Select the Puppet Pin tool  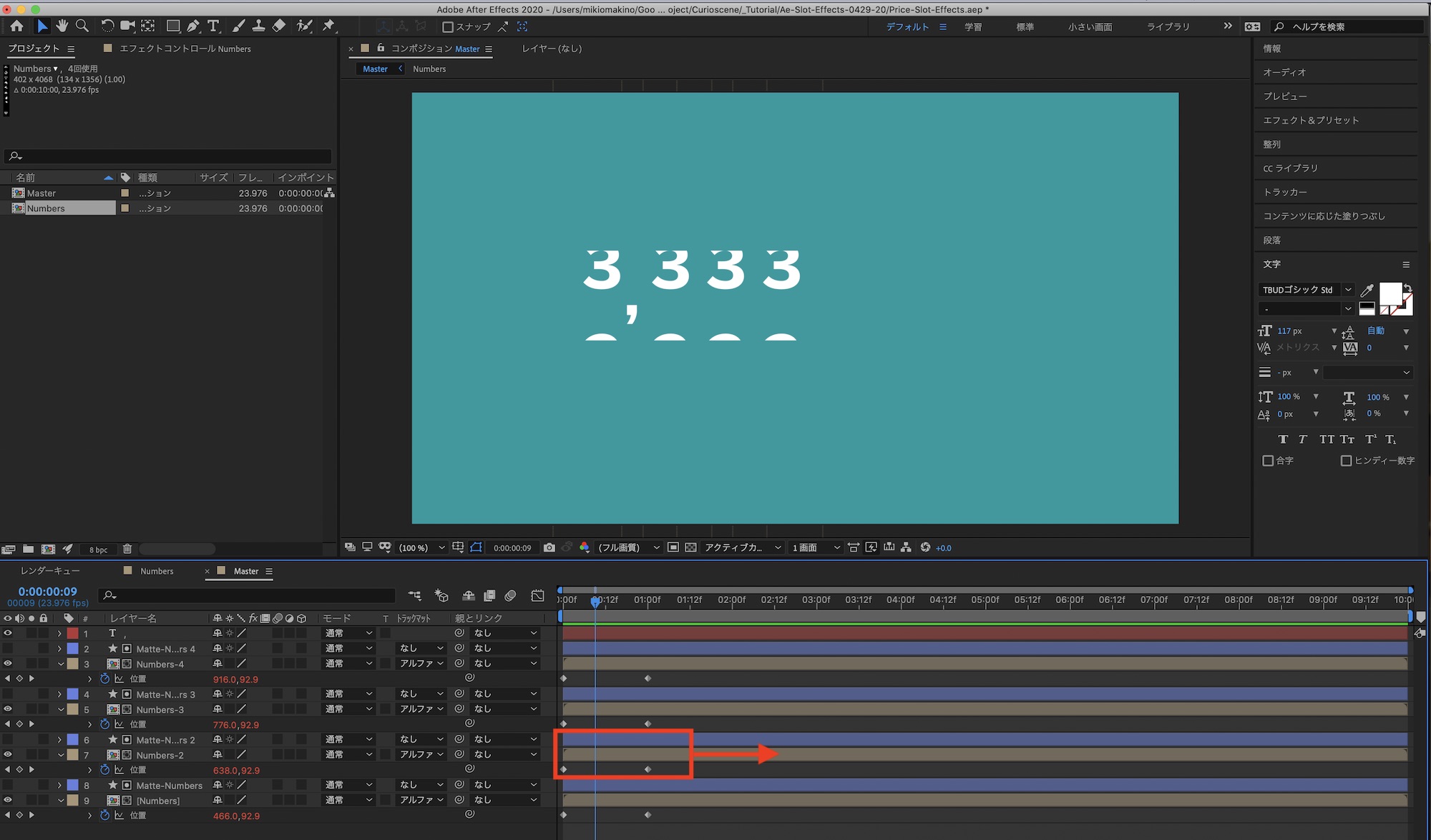(x=328, y=26)
